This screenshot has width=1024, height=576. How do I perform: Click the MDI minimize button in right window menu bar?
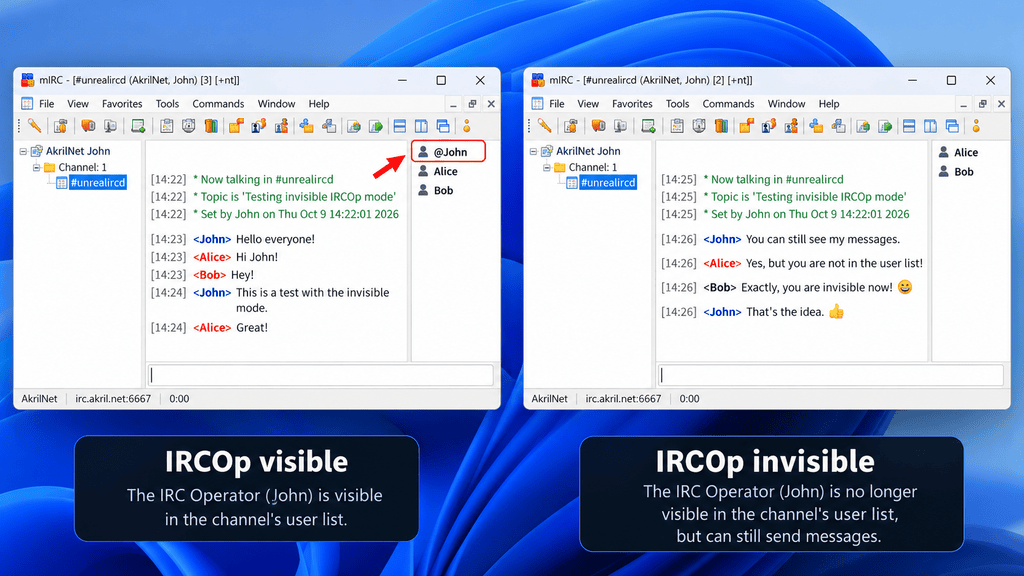point(963,104)
